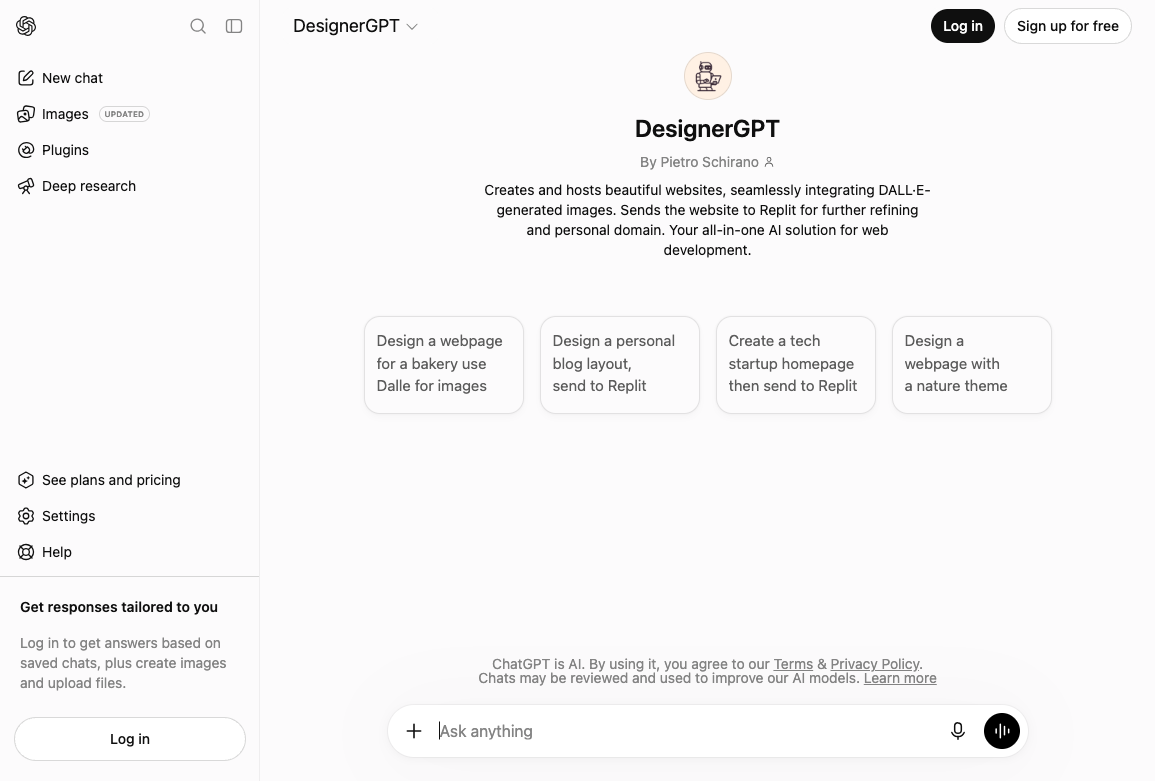This screenshot has height=781, width=1155.
Task: Click the New chat pencil icon
Action: pyautogui.click(x=26, y=78)
